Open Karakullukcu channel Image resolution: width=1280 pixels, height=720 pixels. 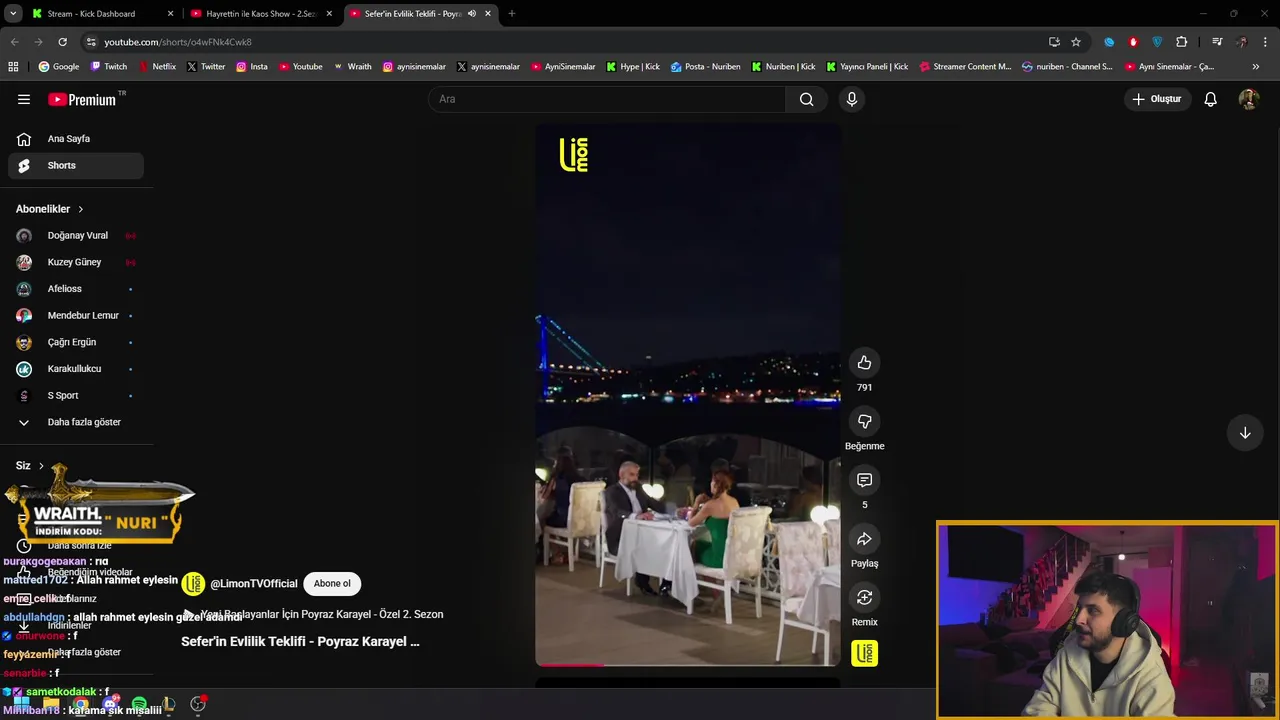(76, 369)
